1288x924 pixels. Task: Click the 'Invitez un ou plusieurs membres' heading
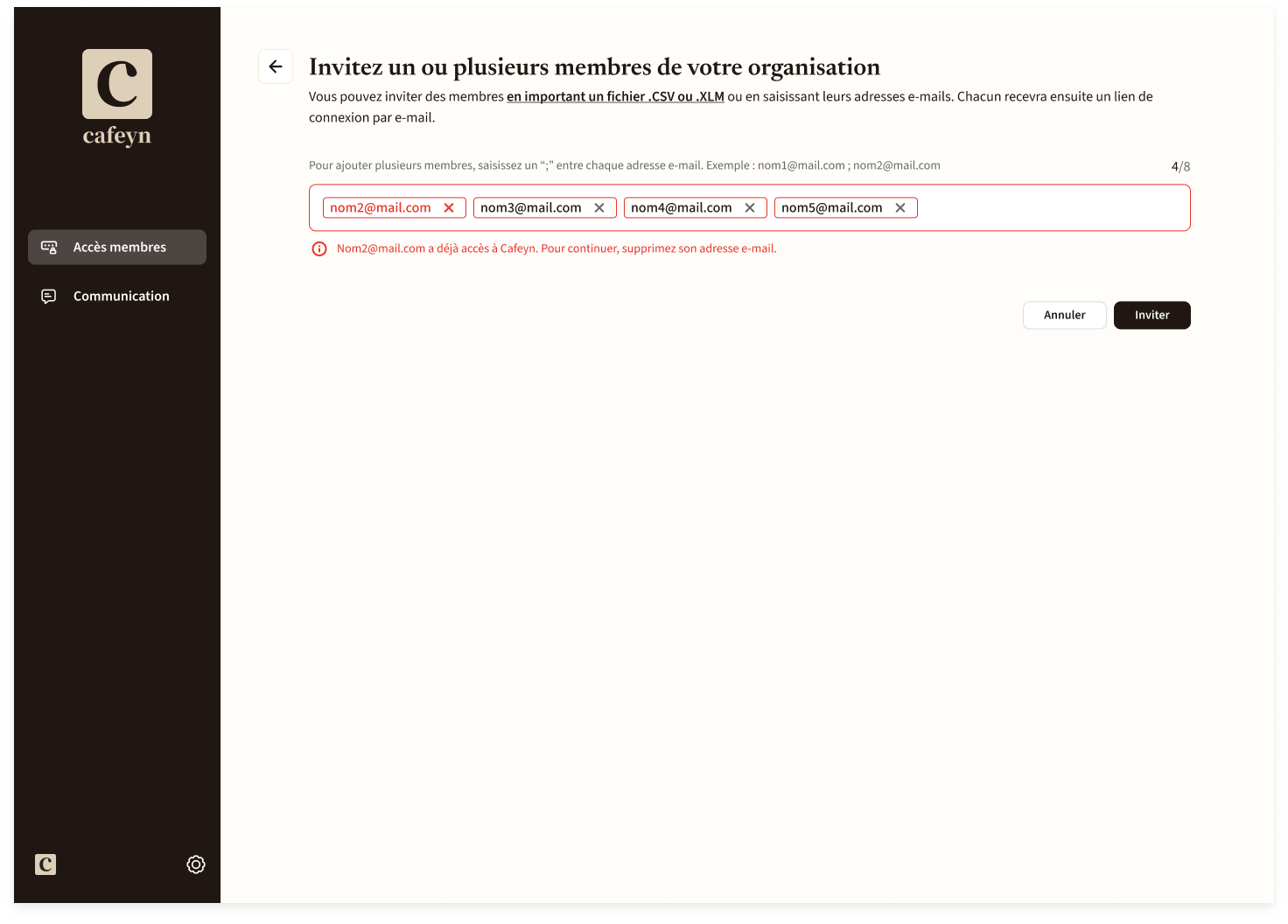(594, 66)
